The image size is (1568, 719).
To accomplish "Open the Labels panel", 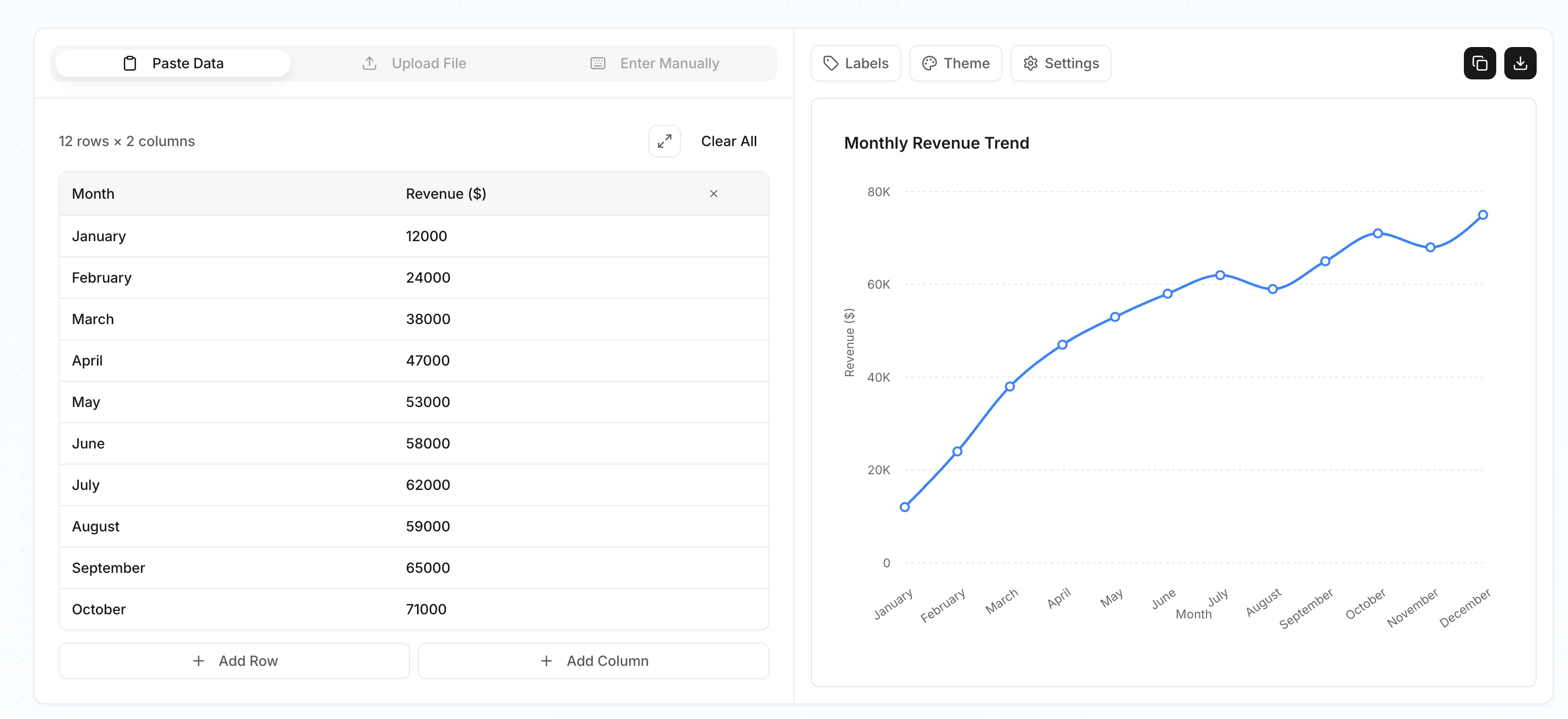I will (855, 63).
